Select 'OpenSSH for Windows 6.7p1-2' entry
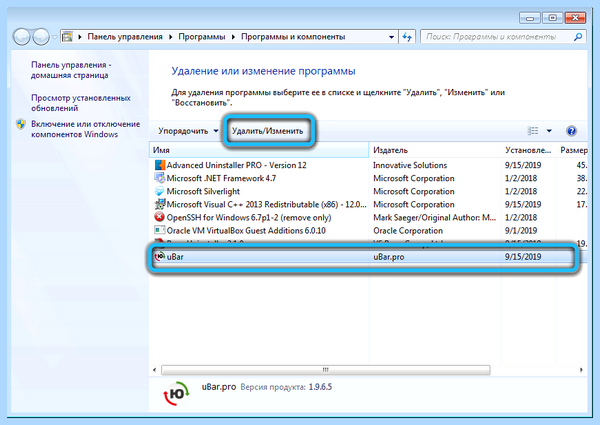Image resolution: width=600 pixels, height=425 pixels. [x=249, y=218]
